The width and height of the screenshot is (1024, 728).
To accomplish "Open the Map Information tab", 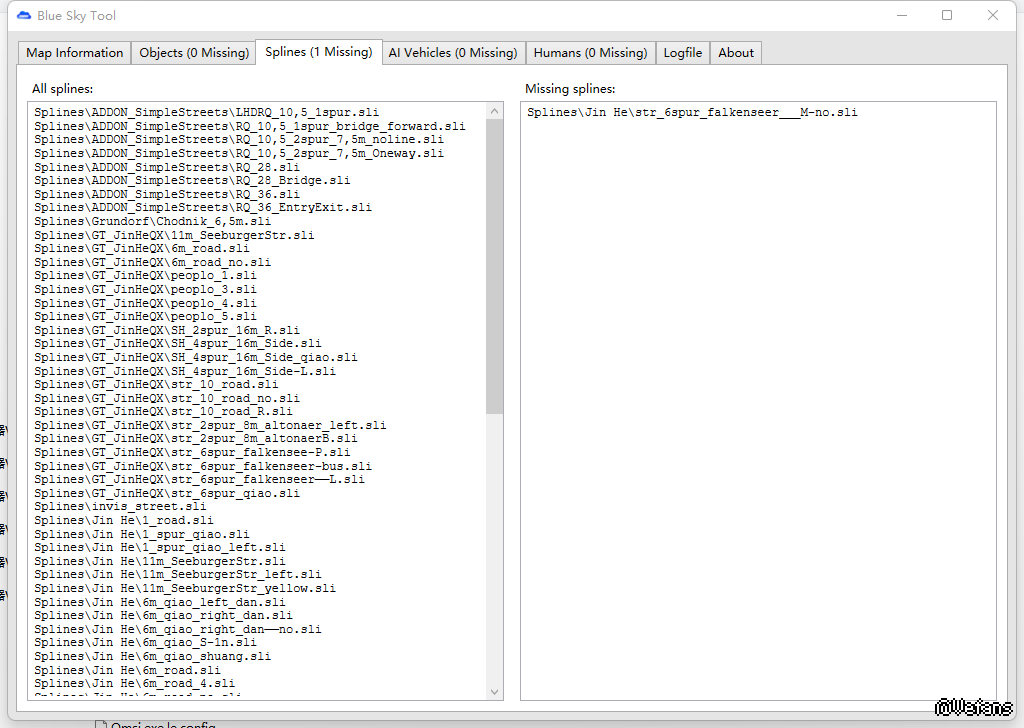I will (74, 53).
